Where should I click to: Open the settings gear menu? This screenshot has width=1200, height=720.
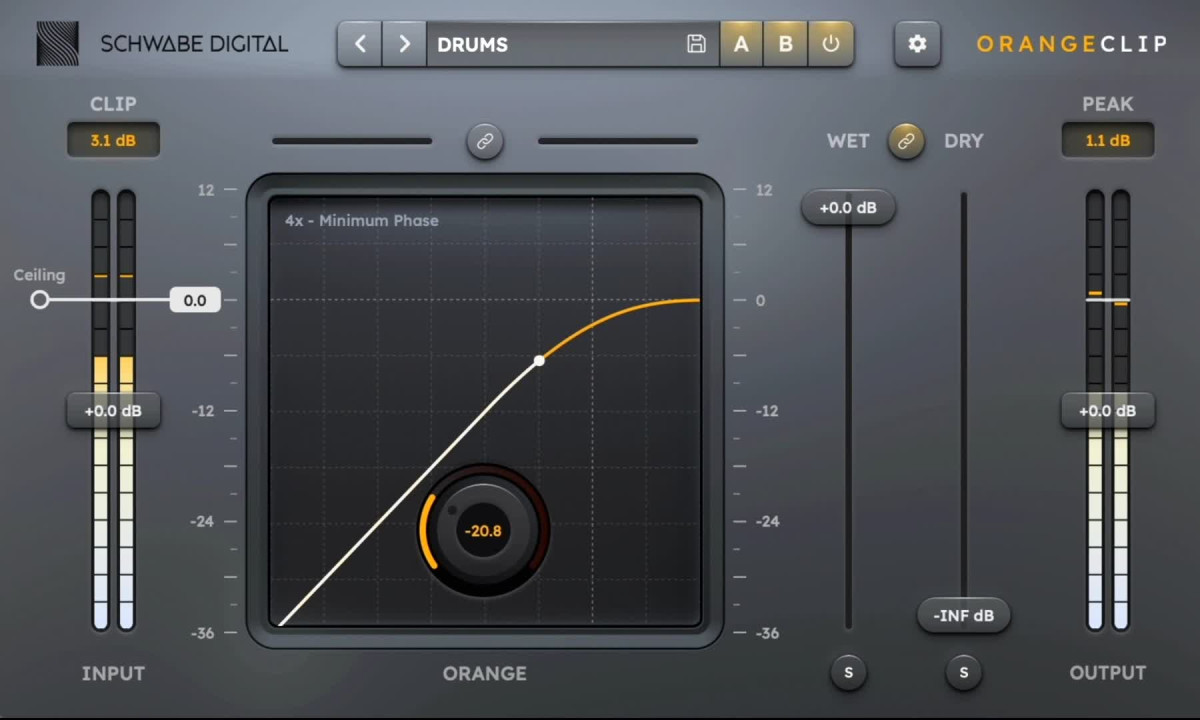point(917,44)
